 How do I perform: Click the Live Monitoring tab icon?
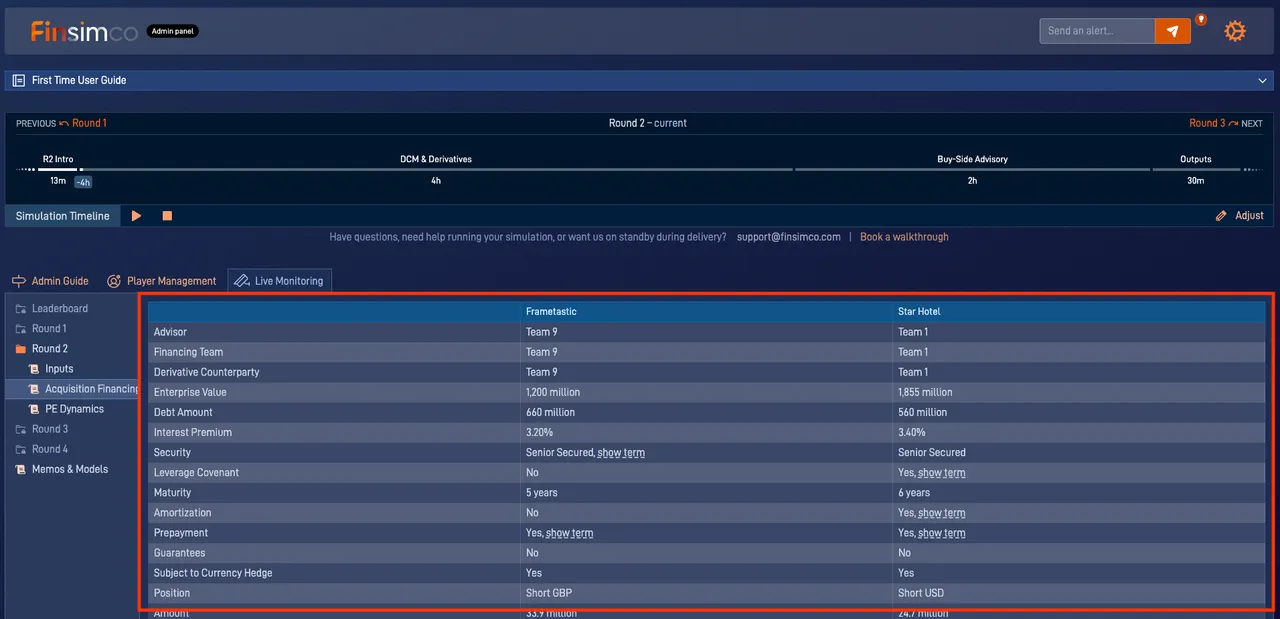tap(241, 281)
